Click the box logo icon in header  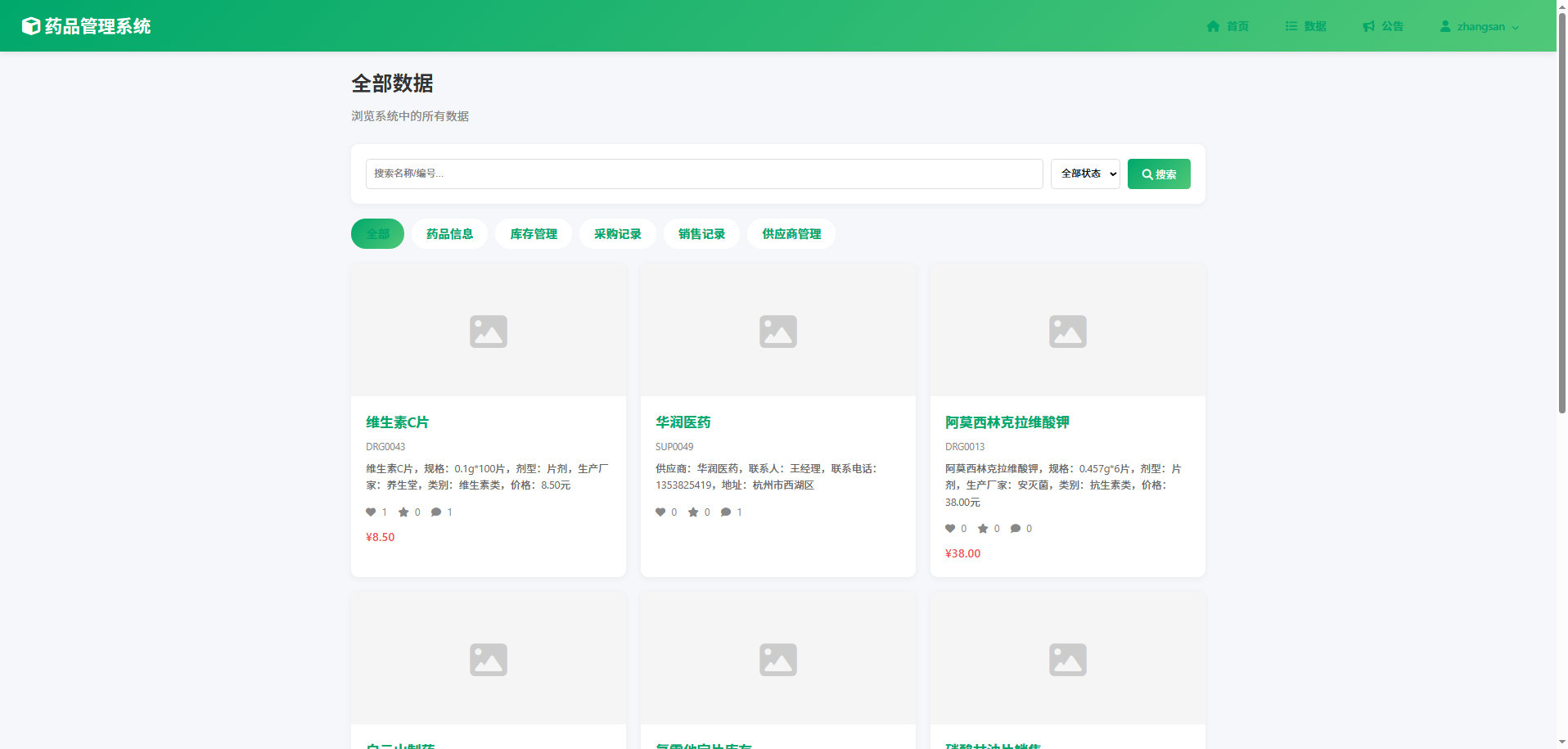(x=31, y=26)
